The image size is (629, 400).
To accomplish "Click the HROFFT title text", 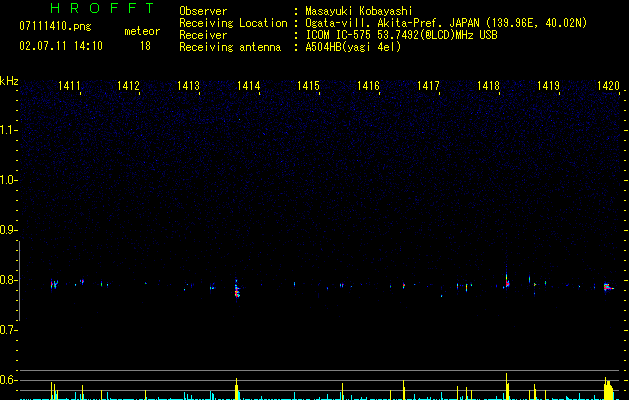I will (x=103, y=8).
